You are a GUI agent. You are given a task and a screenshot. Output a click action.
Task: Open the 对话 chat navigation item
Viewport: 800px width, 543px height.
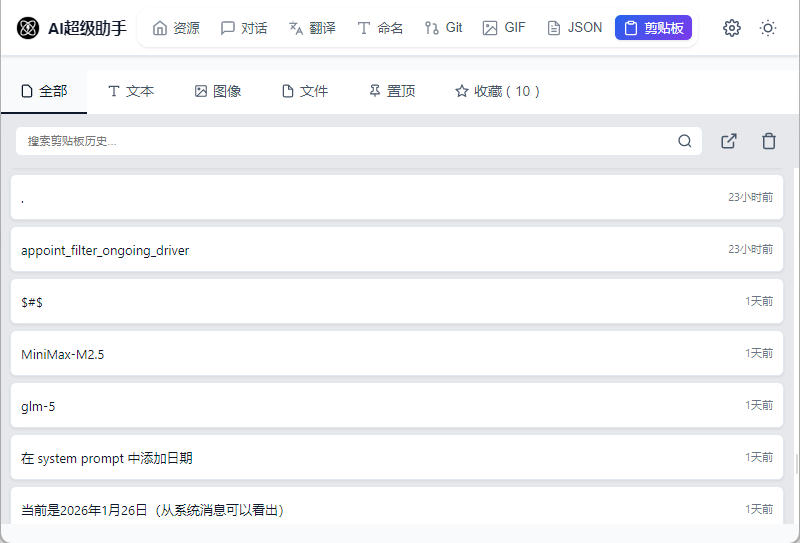(244, 28)
